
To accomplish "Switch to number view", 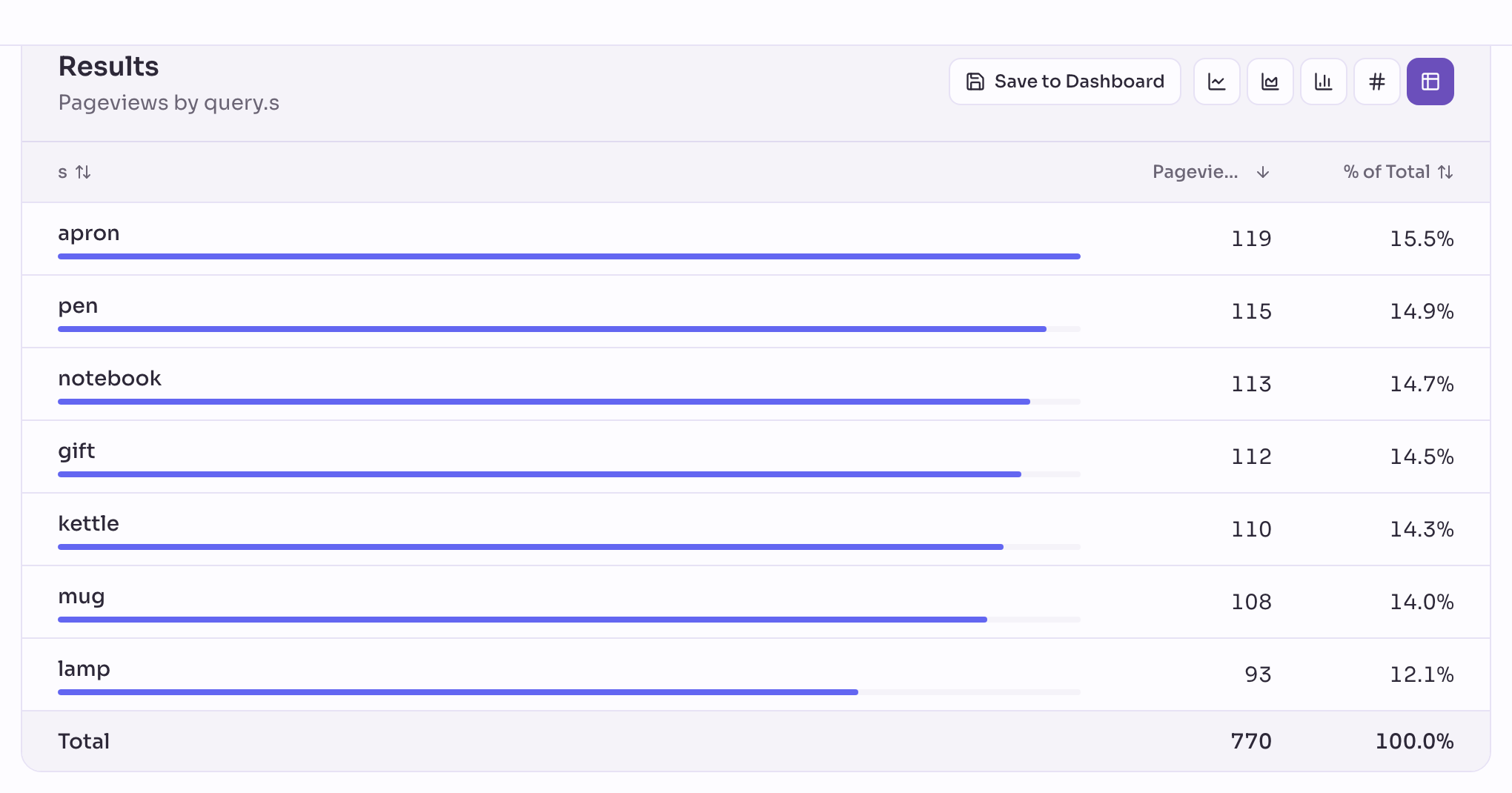I will coord(1376,82).
